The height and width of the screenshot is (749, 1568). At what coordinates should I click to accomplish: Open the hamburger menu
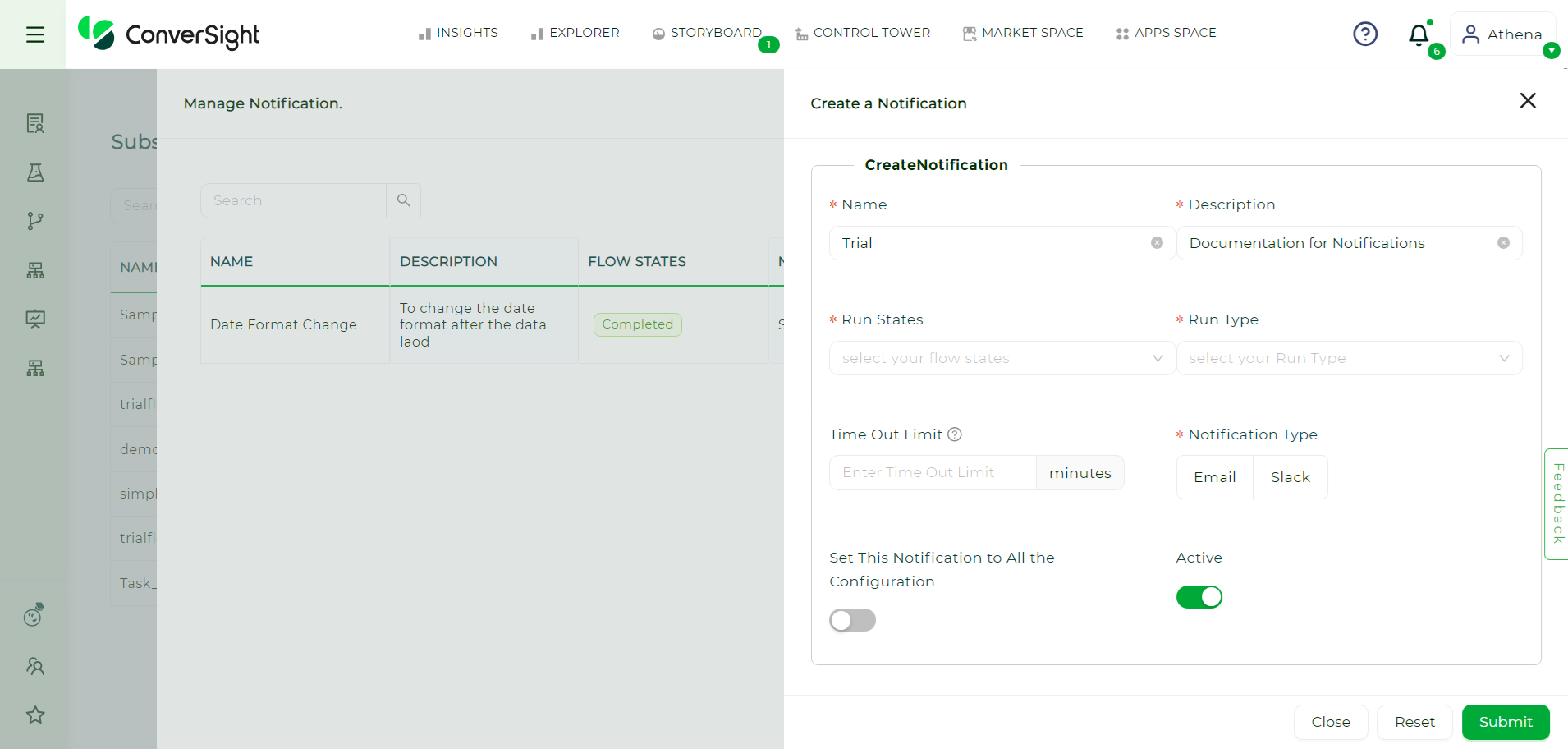[x=34, y=34]
